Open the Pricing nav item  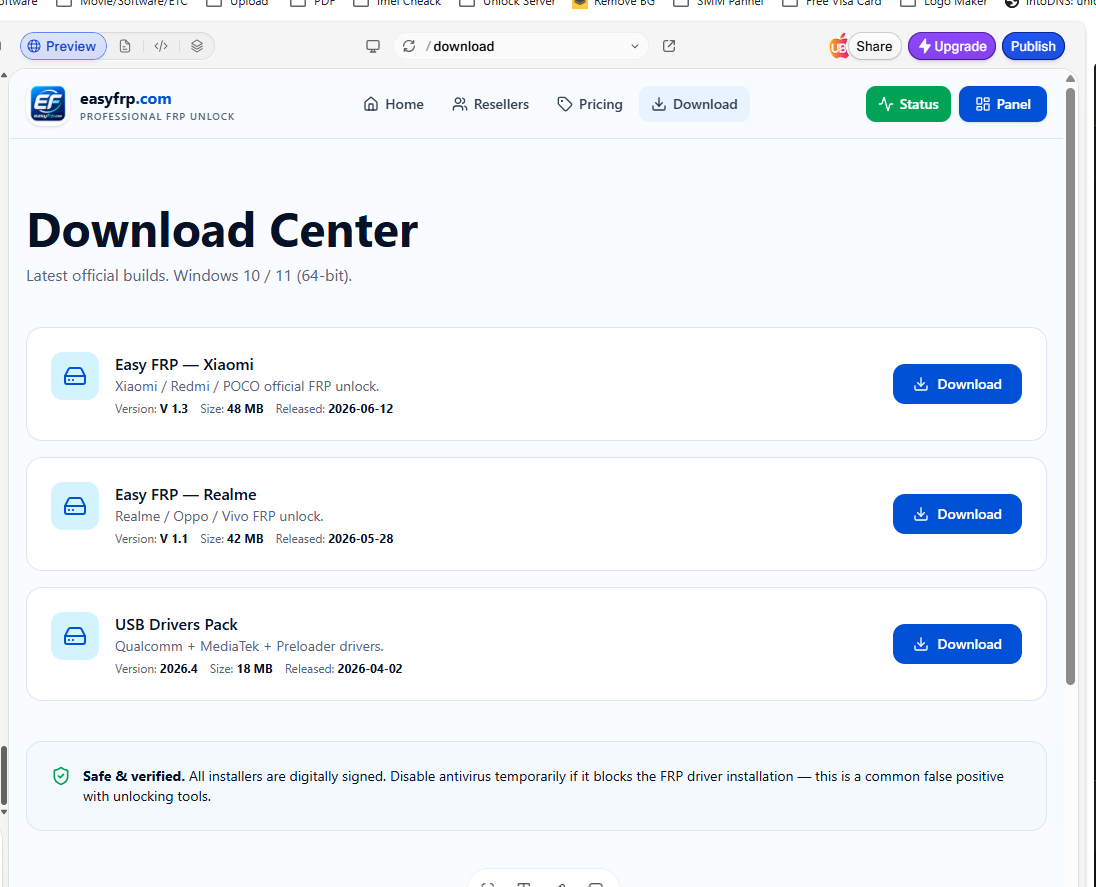(590, 104)
